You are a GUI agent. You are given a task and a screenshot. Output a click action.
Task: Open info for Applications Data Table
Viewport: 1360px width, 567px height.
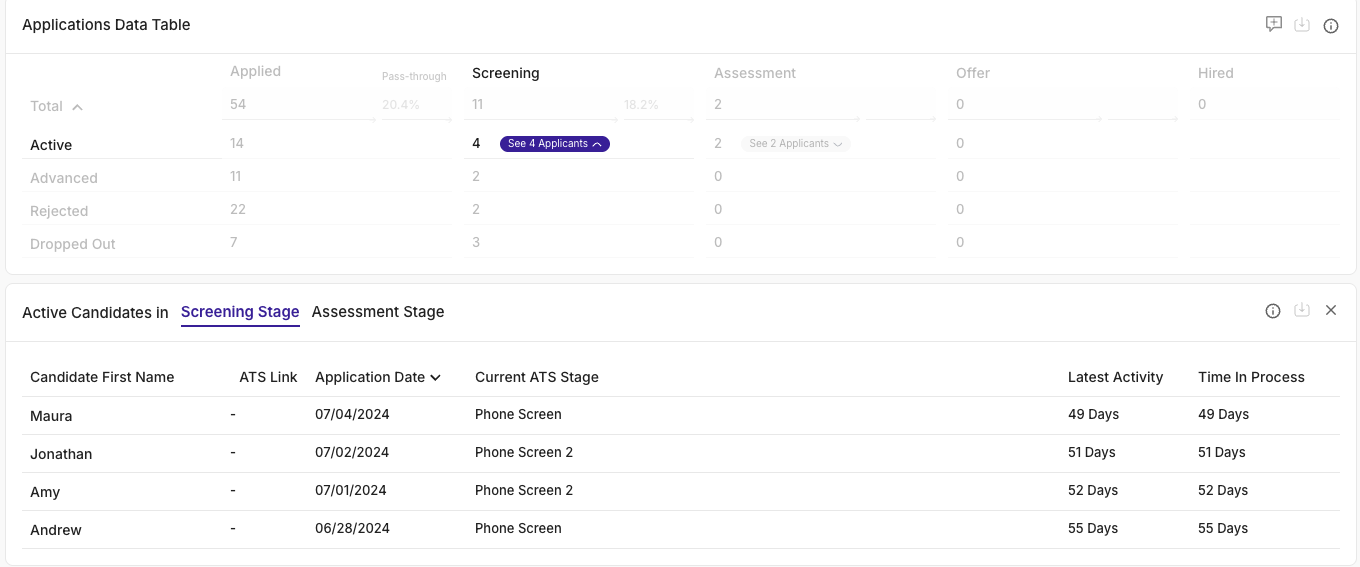click(1331, 26)
